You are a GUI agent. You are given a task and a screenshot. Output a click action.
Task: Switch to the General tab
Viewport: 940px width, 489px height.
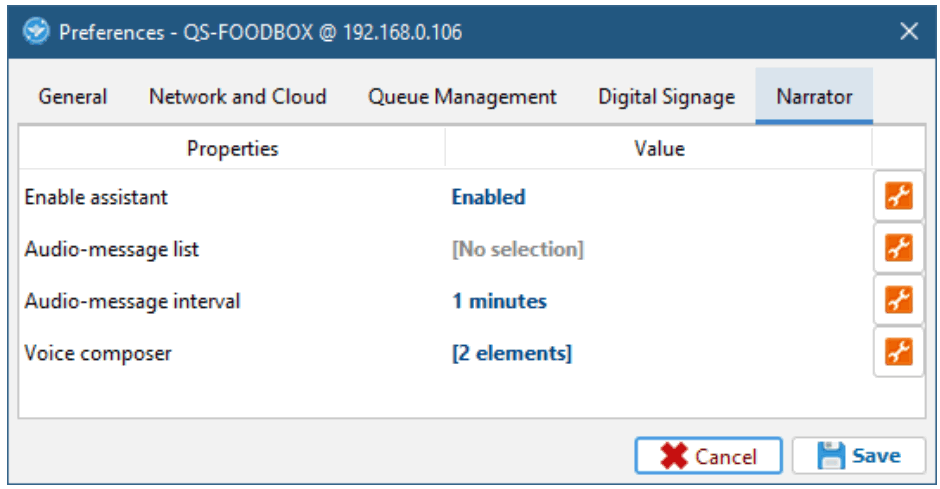click(73, 96)
